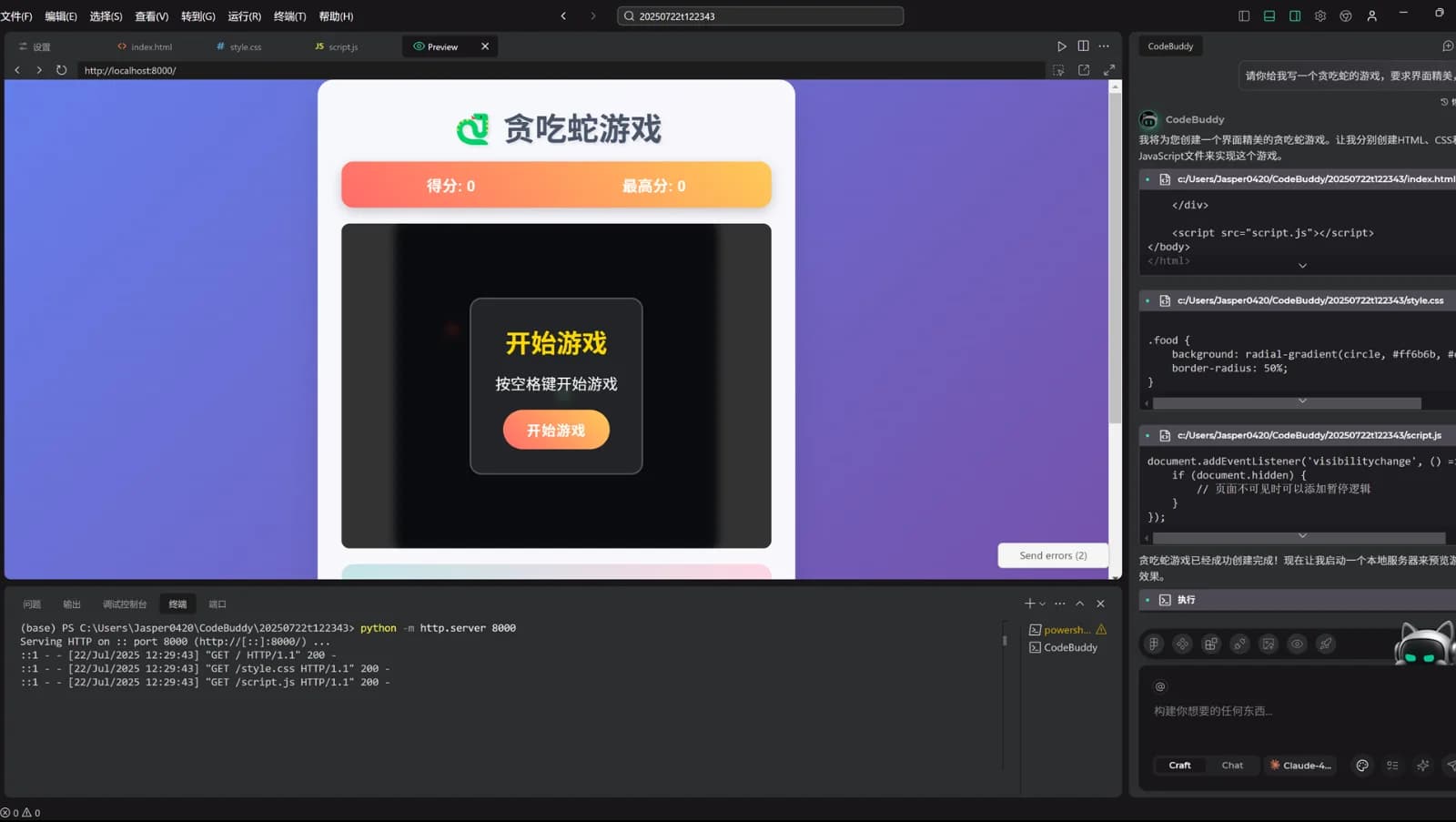1456x822 pixels.
Task: Switch to the 问题 panel tab
Action: coord(32,604)
